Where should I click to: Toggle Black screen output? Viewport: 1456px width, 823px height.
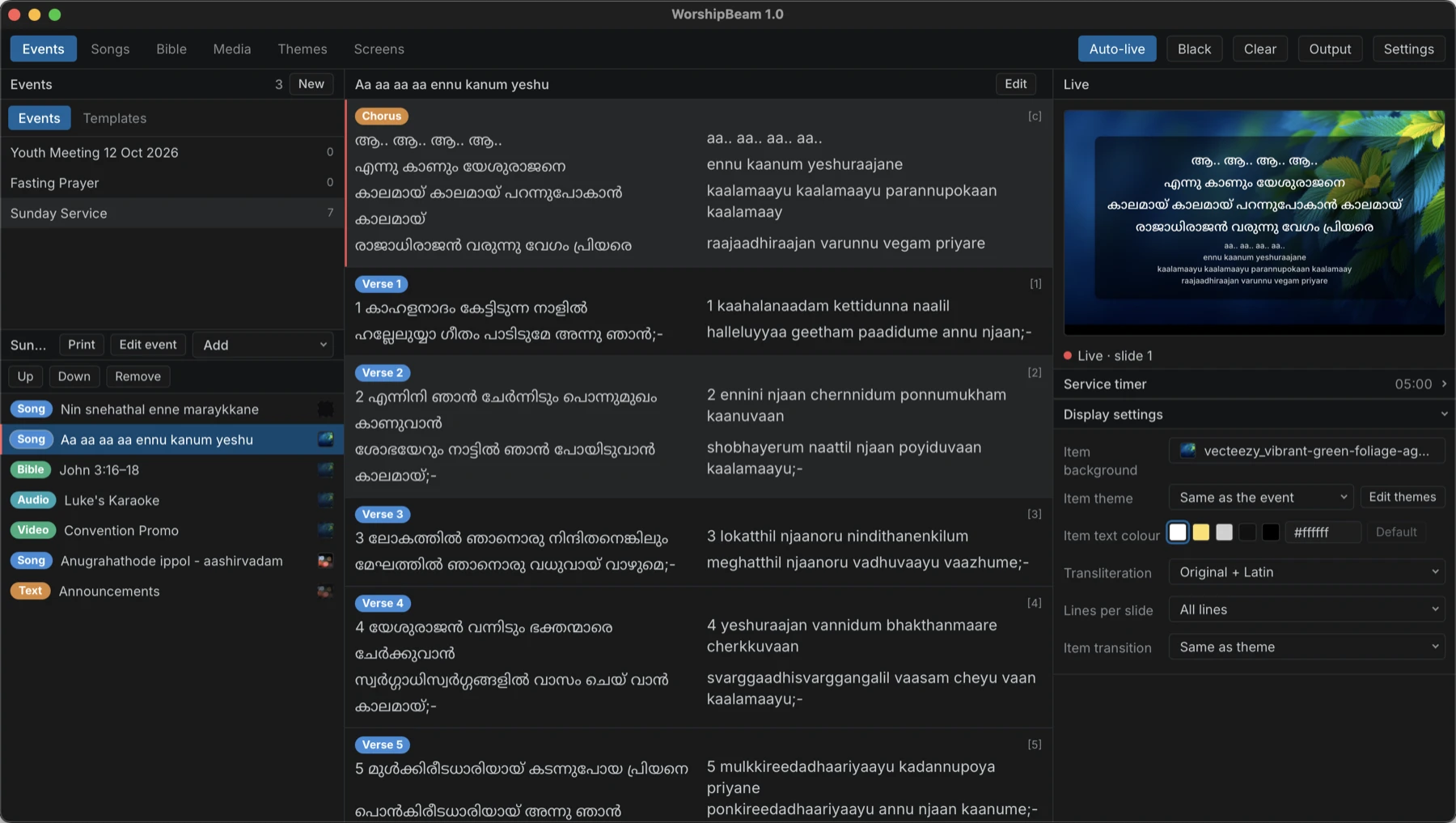point(1194,49)
